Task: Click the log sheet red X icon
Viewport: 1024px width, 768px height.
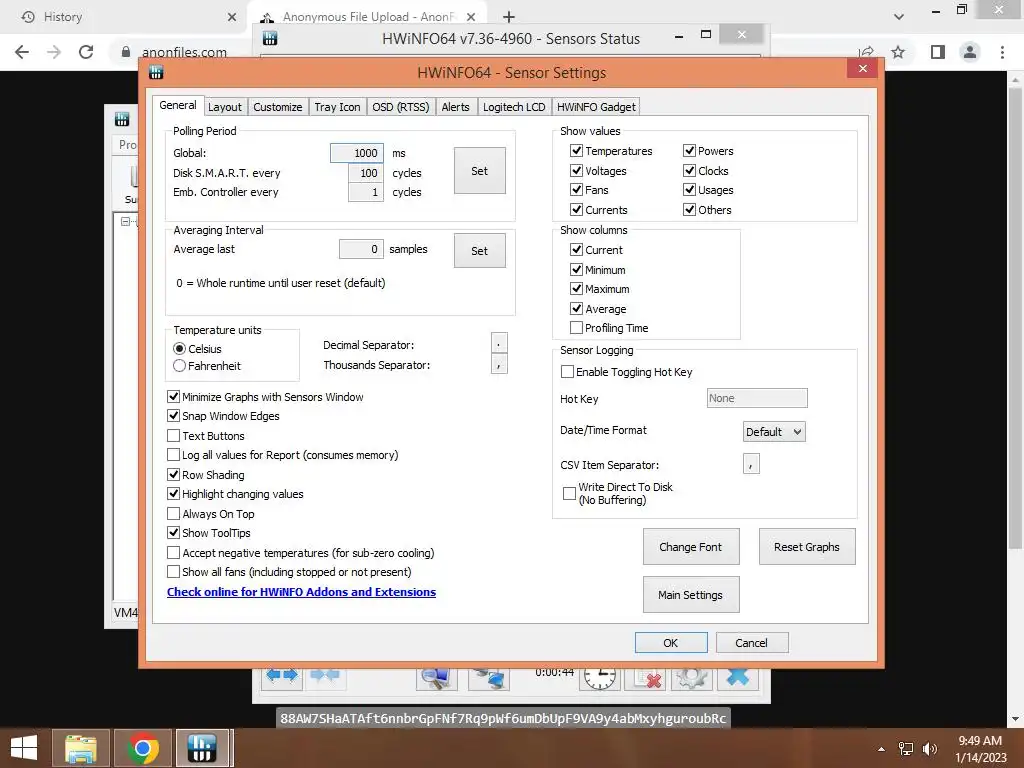Action: tap(645, 678)
